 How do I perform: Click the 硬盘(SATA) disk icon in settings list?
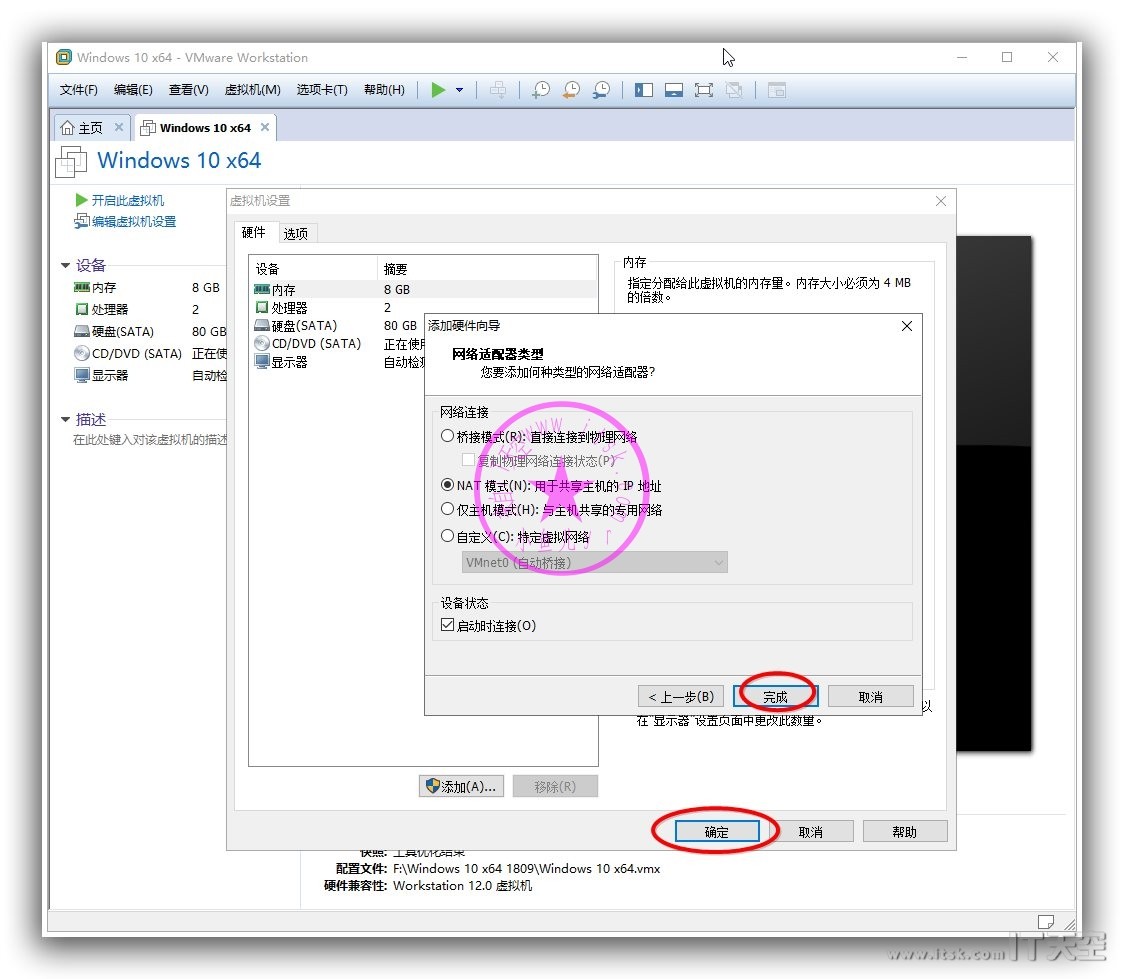pos(262,325)
